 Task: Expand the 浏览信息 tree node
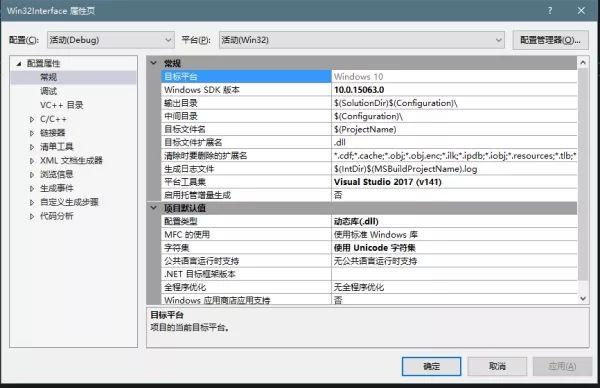coord(32,175)
